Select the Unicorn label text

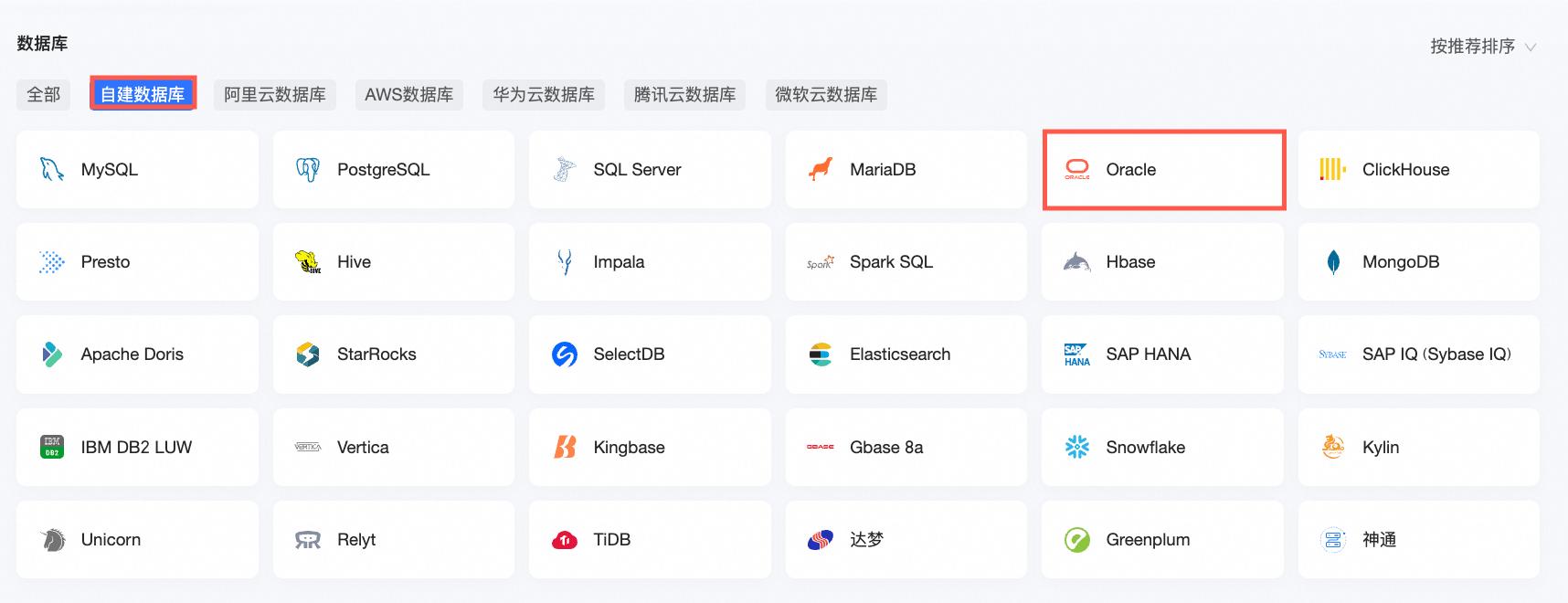pyautogui.click(x=111, y=540)
